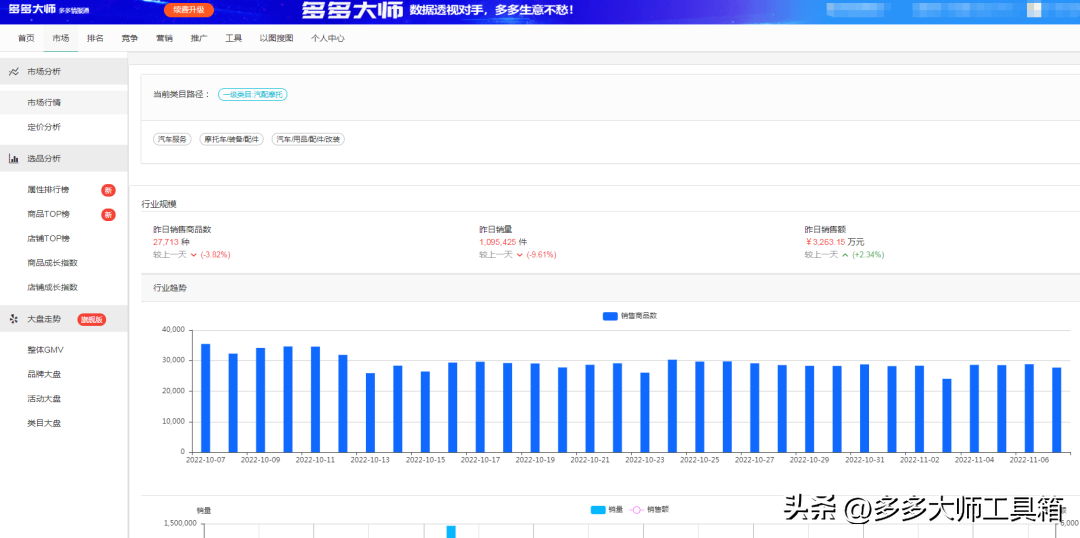Click the 选品分析 bar chart icon
Viewport: 1080px width, 538px height.
point(14,158)
